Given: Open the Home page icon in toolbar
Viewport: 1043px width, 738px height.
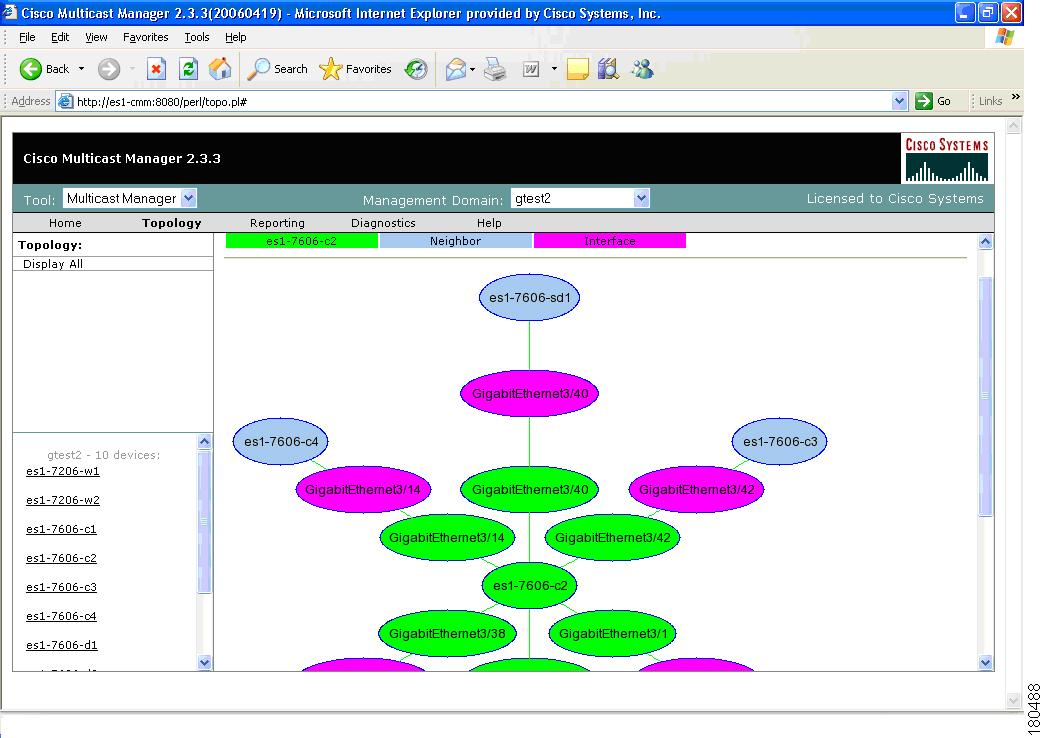Looking at the screenshot, I should 220,69.
